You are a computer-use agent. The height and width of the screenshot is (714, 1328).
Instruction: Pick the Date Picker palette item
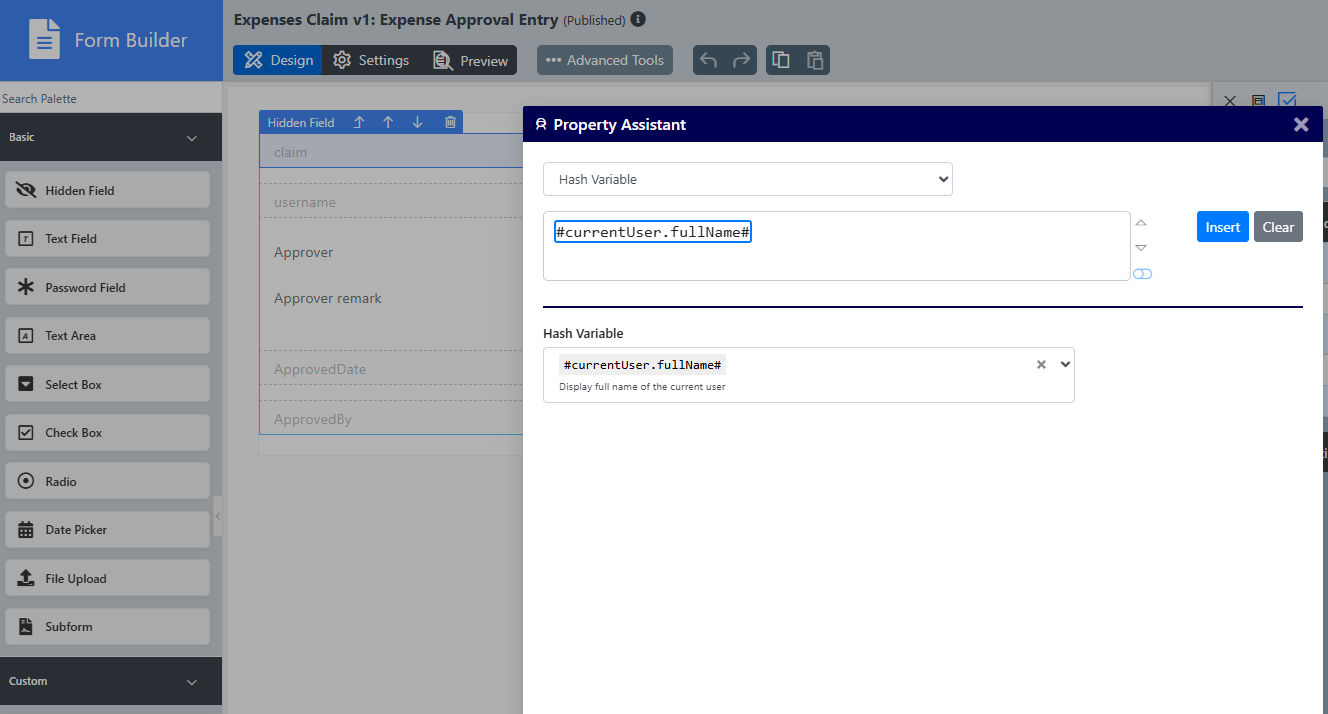(108, 530)
